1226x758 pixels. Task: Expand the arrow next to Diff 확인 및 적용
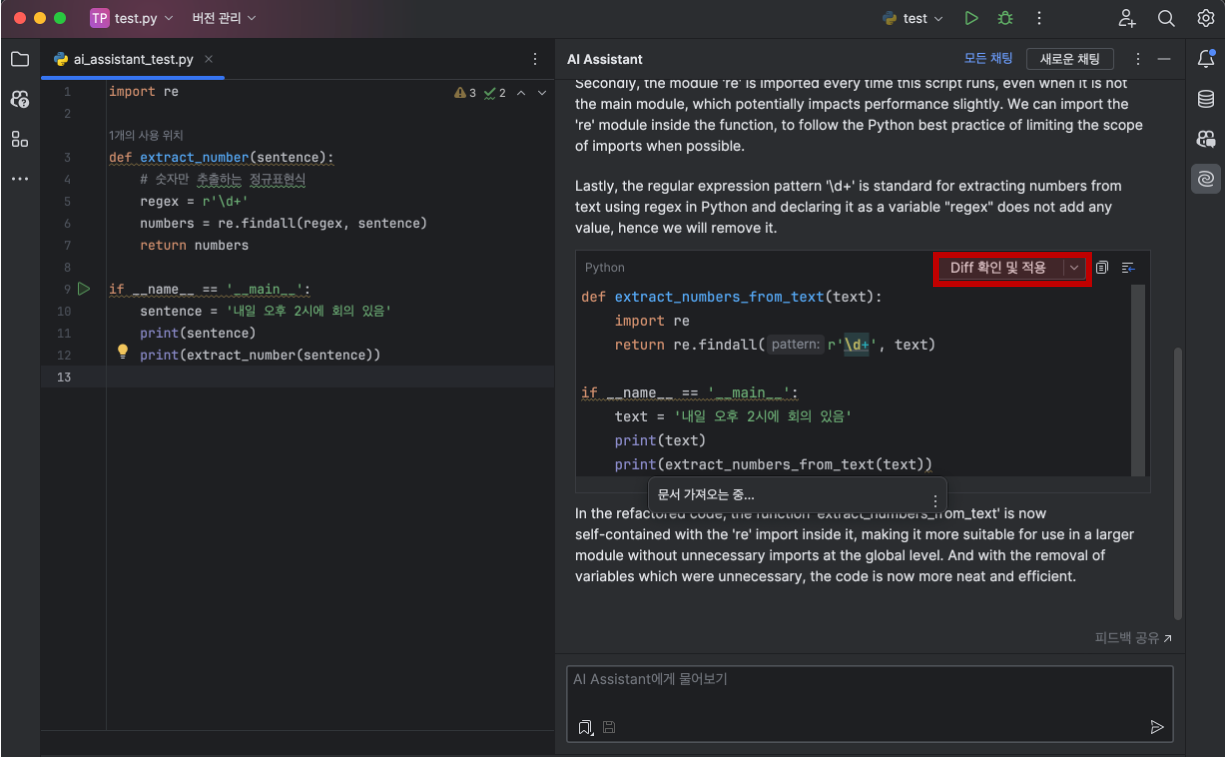click(1074, 268)
